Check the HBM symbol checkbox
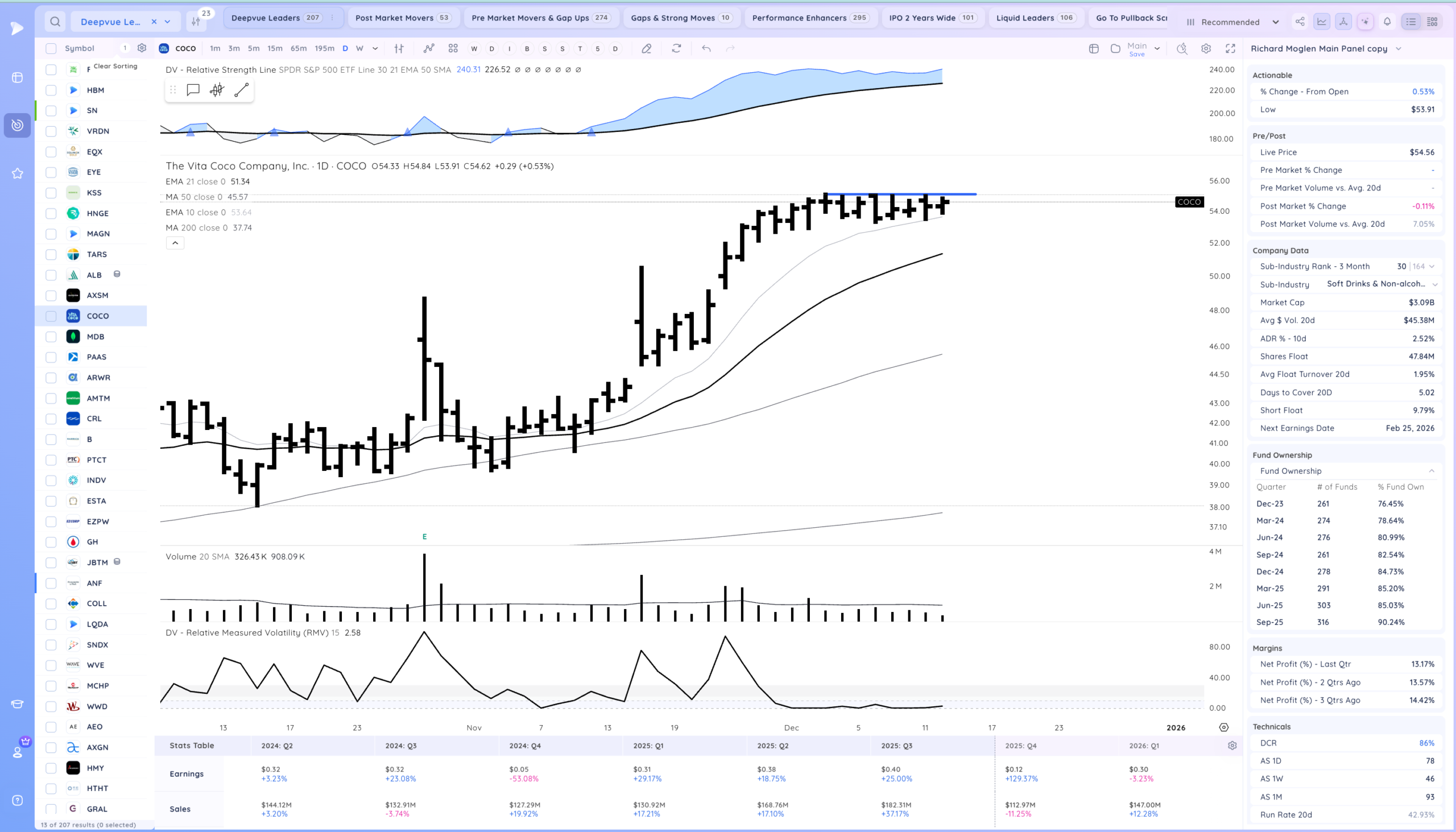1456x832 pixels. click(x=51, y=90)
